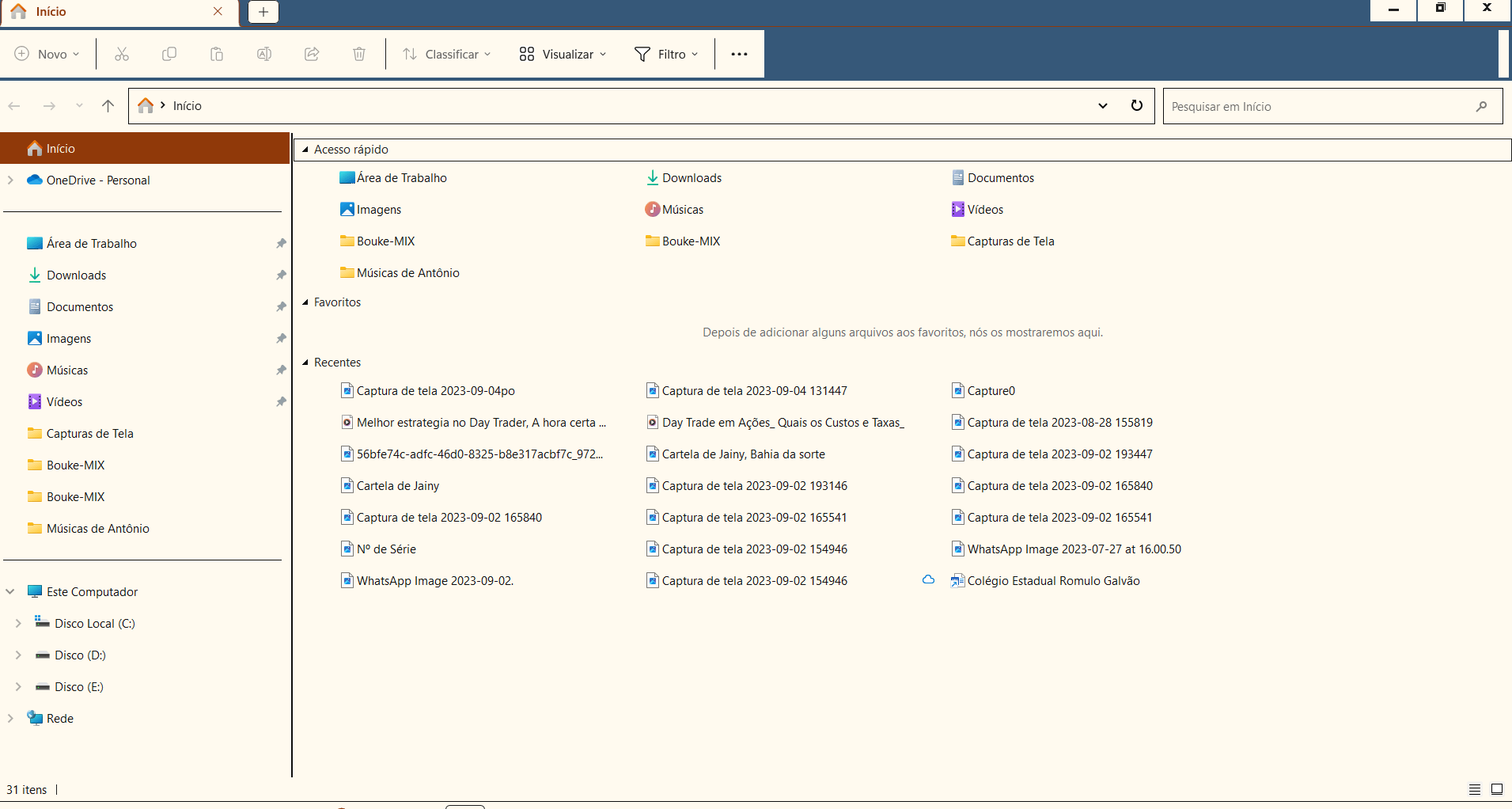
Task: Expand Disco (E:) tree node
Action: [18, 686]
